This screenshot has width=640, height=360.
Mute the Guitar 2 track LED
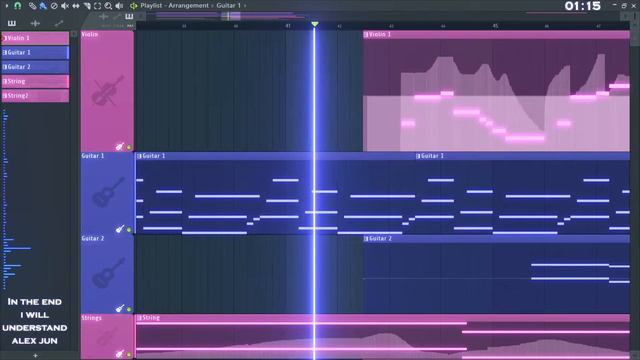click(x=129, y=309)
